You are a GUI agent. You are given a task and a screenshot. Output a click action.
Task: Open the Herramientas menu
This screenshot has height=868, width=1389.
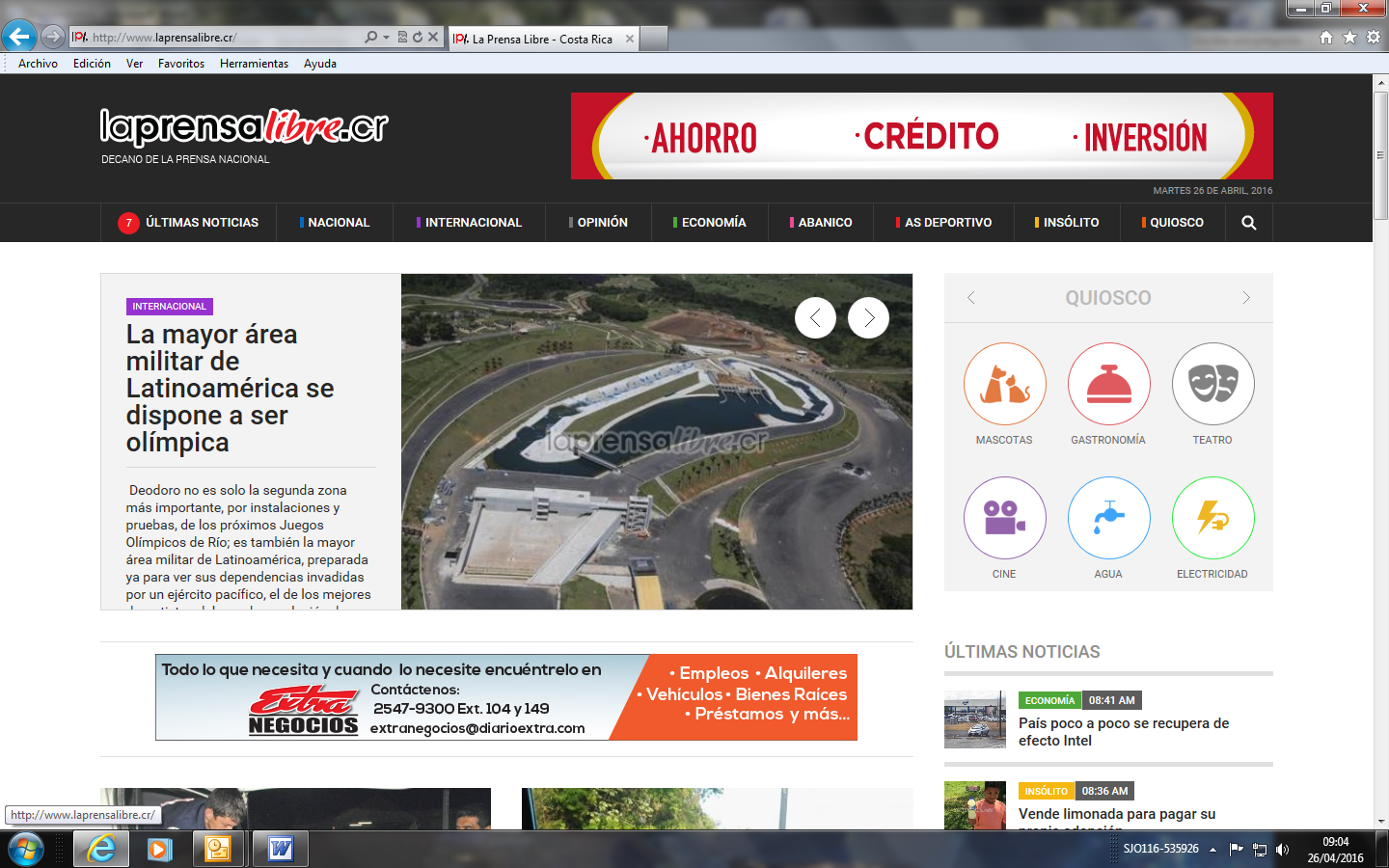[x=254, y=64]
